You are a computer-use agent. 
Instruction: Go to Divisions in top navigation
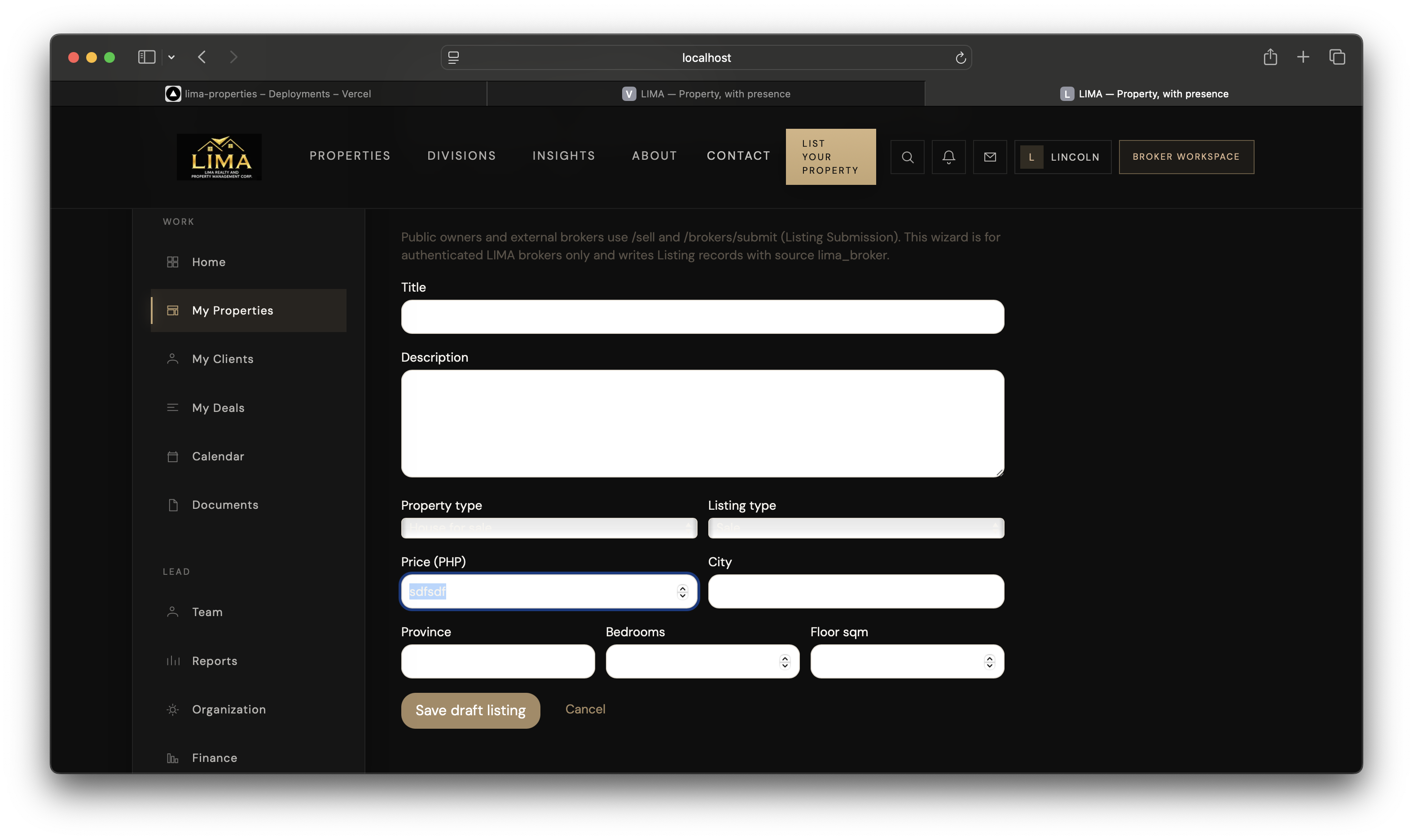coord(461,156)
